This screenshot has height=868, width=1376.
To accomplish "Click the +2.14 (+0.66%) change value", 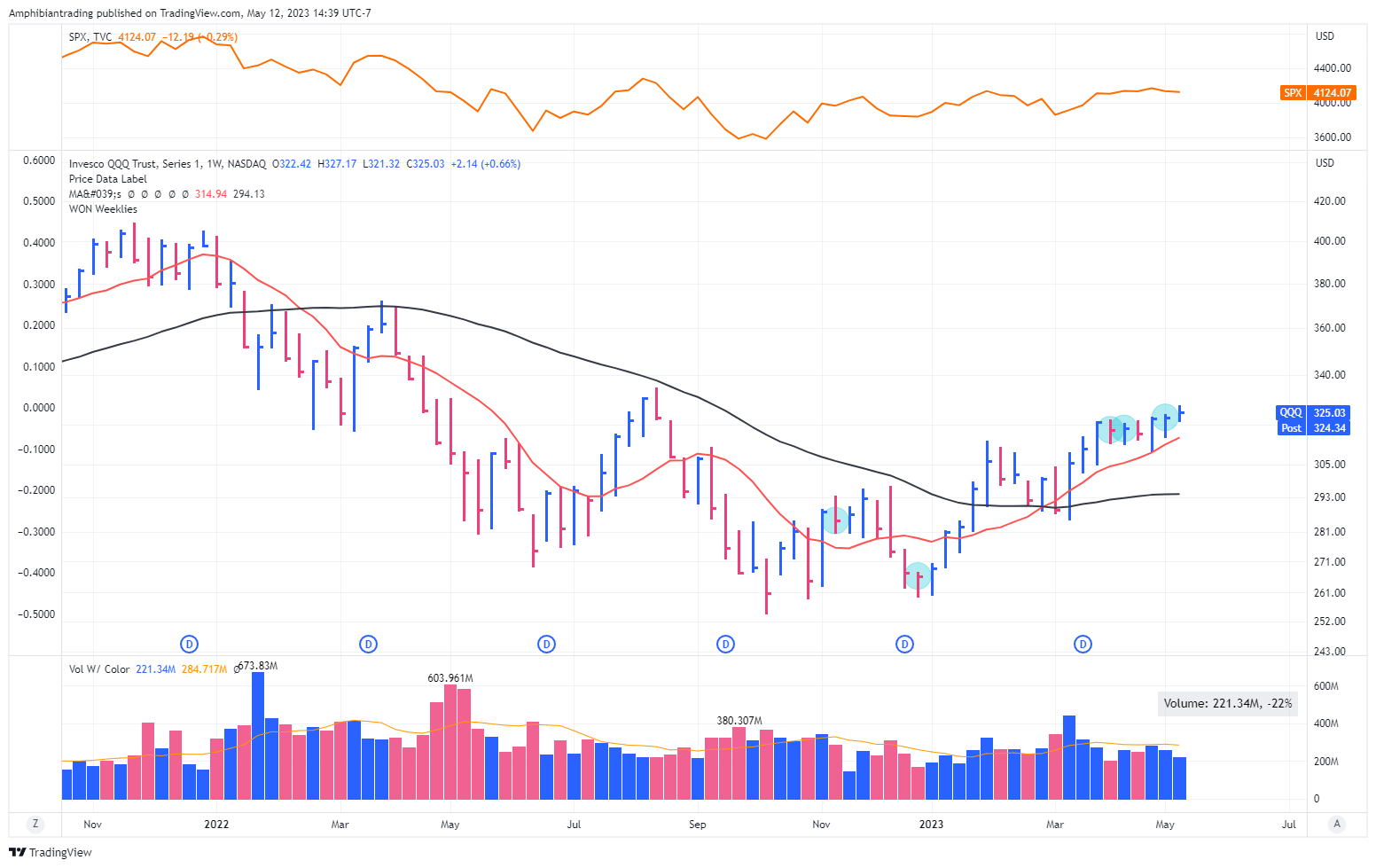I will pyautogui.click(x=486, y=164).
